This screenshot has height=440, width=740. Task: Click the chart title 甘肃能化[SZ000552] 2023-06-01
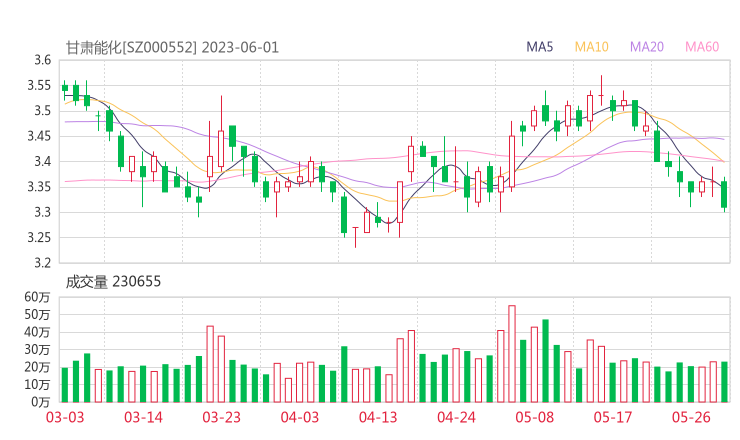[172, 48]
